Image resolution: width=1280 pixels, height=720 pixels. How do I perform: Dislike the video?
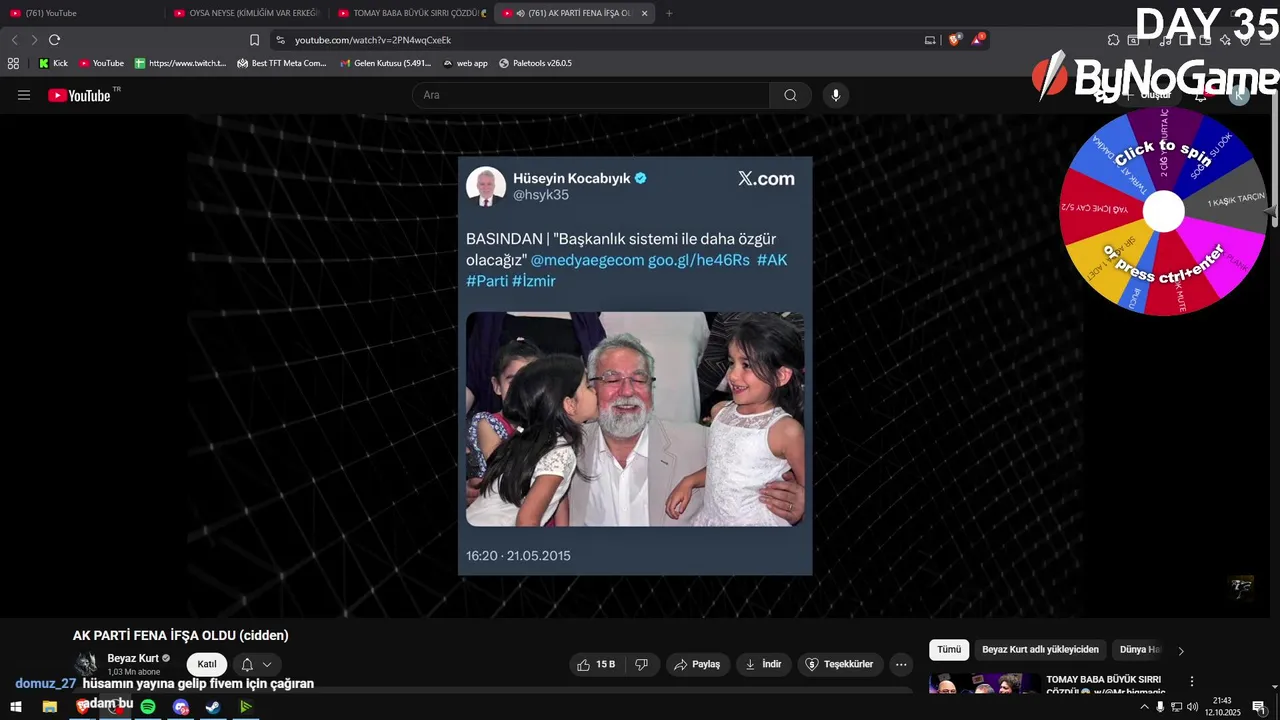tap(642, 664)
